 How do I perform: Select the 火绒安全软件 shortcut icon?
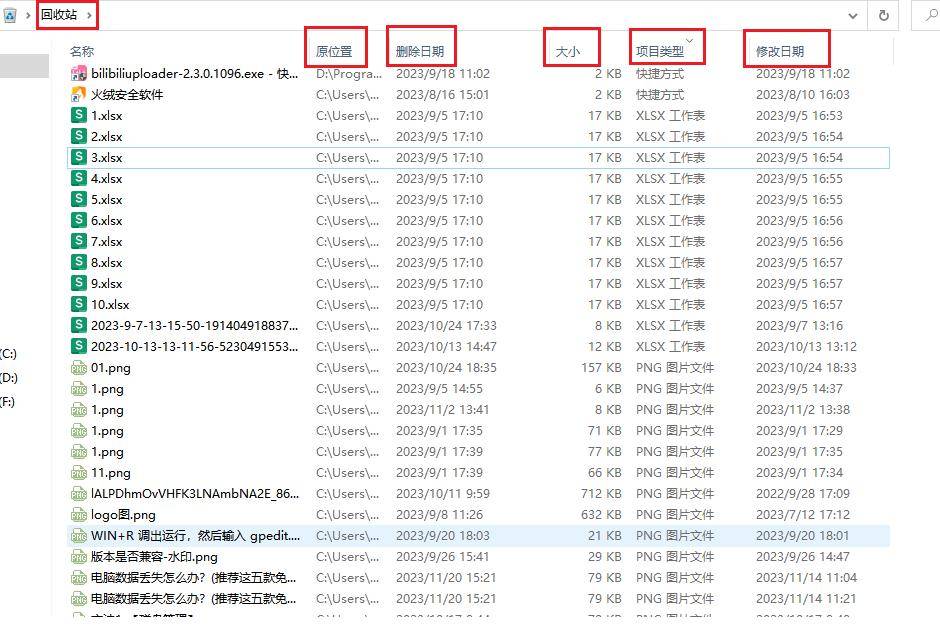tap(79, 94)
